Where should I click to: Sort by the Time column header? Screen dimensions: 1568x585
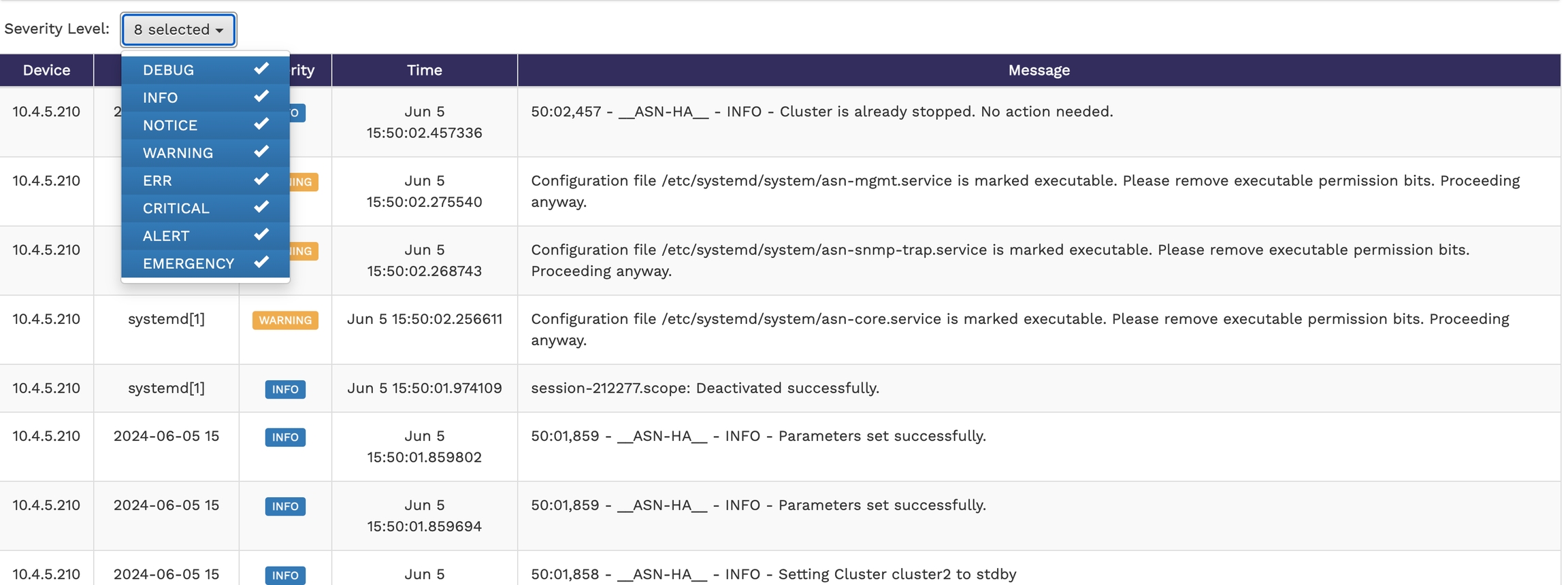pos(424,70)
